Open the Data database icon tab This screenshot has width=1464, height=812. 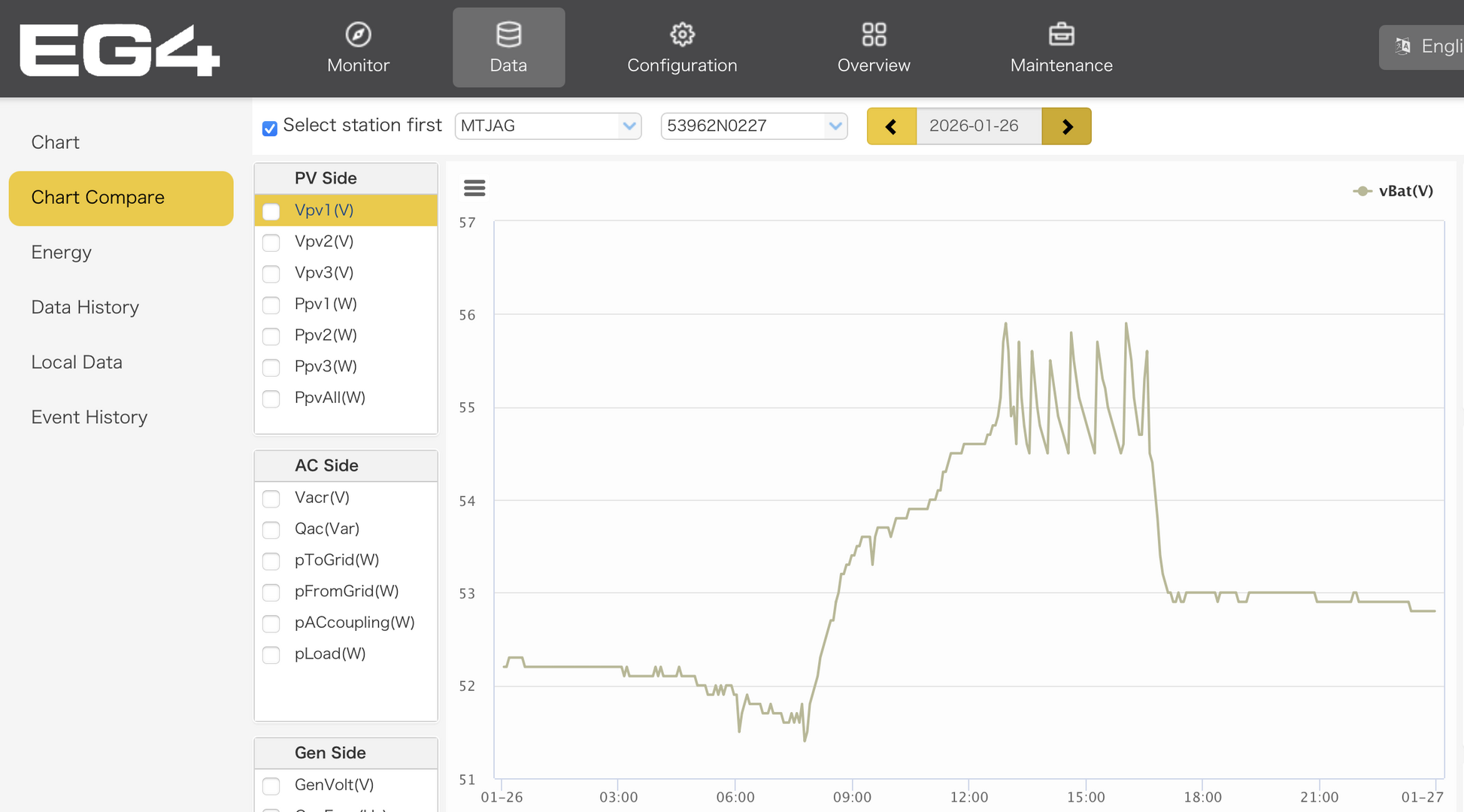(508, 35)
